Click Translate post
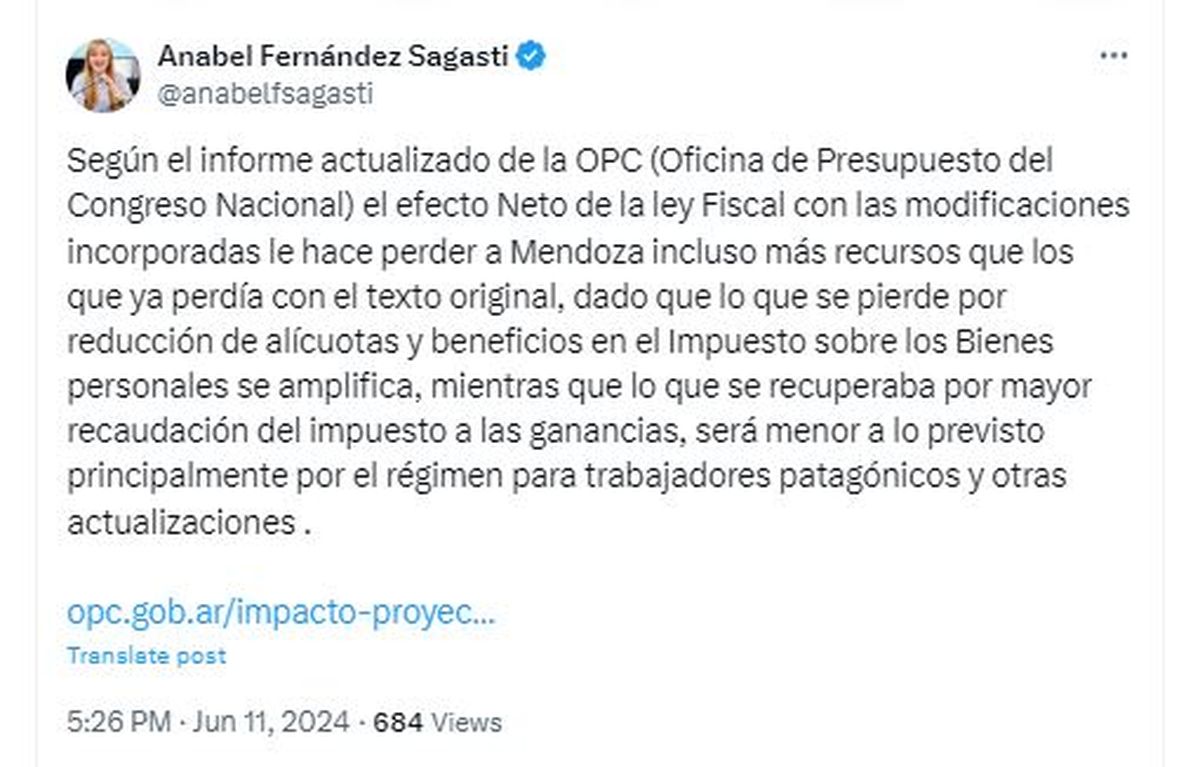 coord(146,656)
